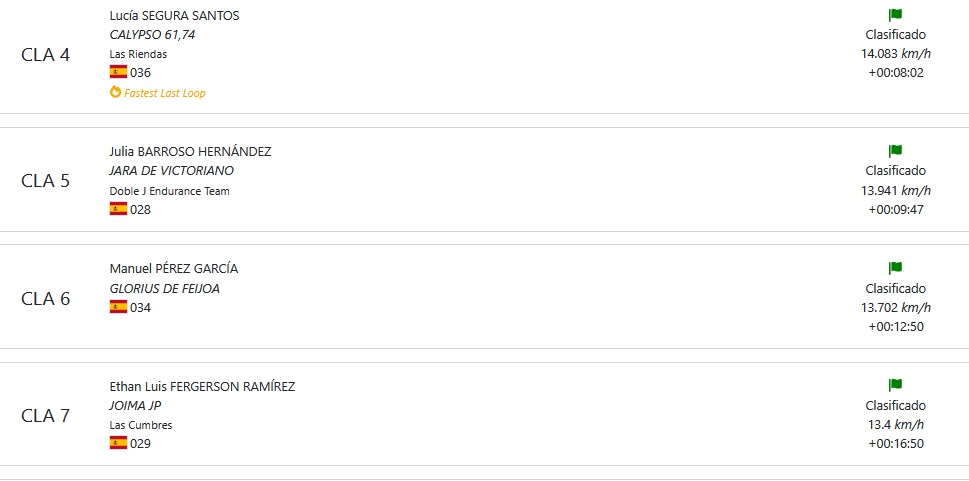
Task: Click the Spain flag beside number 028
Action: coord(118,209)
